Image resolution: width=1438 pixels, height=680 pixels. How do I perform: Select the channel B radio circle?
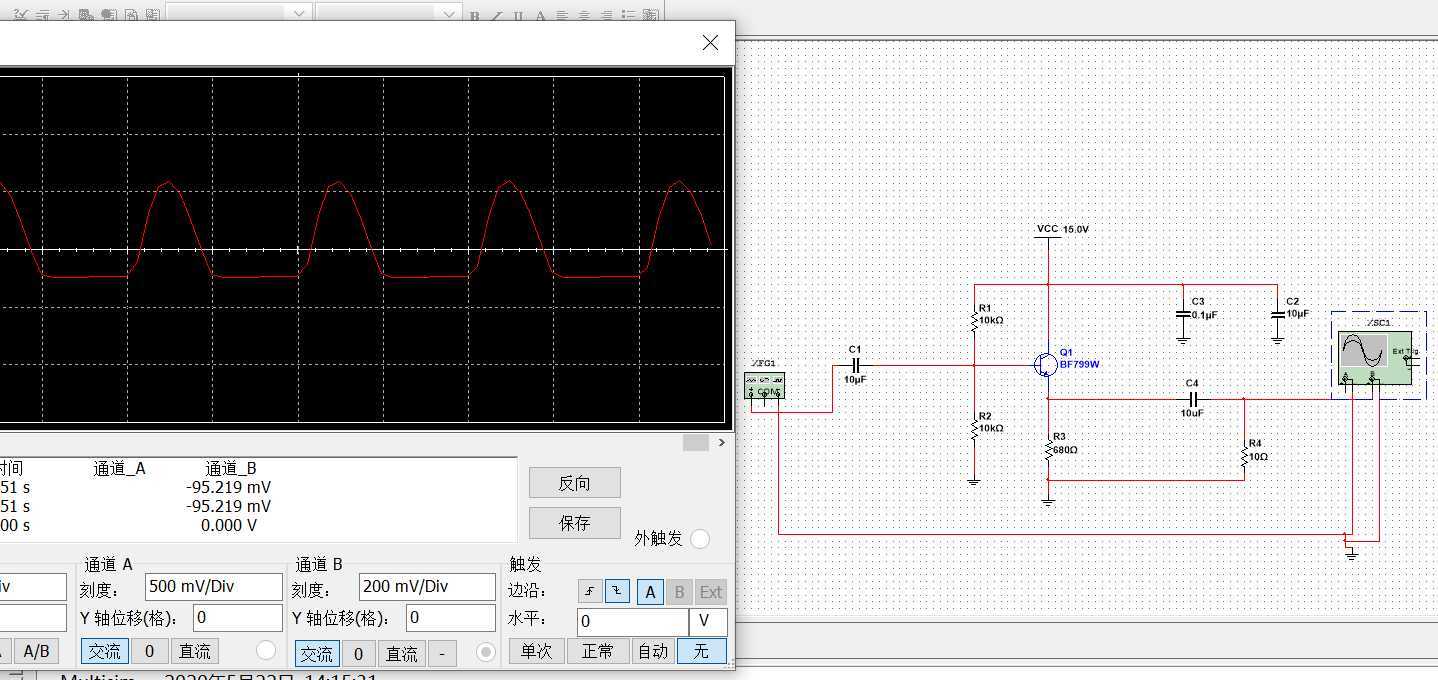point(486,652)
